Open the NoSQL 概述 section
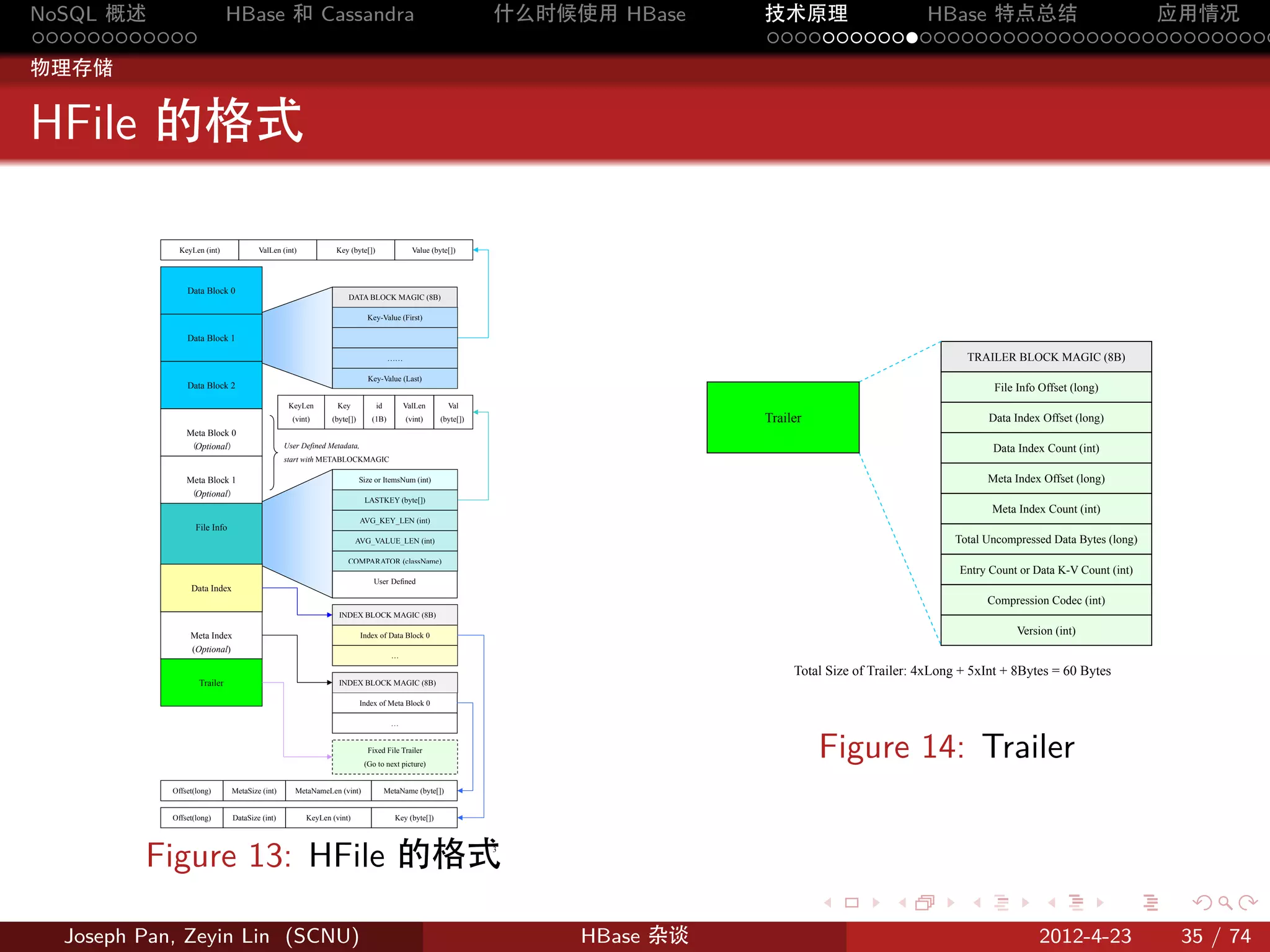 pyautogui.click(x=88, y=14)
